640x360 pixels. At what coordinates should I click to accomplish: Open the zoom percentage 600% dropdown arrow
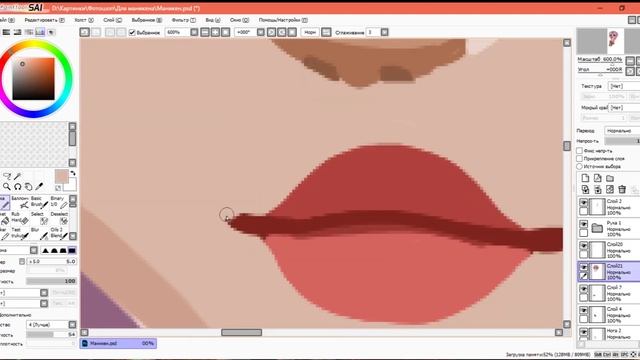pos(194,32)
